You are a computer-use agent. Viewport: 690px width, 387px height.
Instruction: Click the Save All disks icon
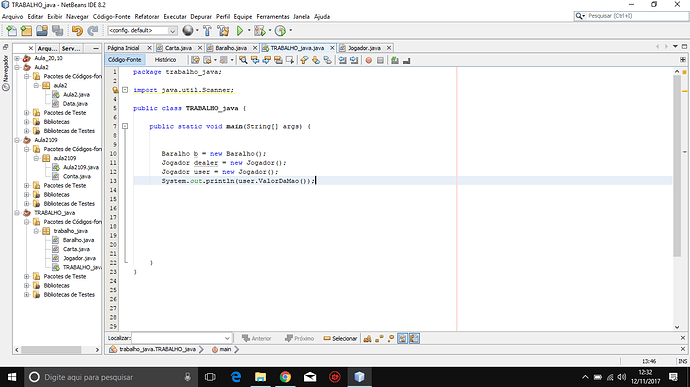(x=58, y=31)
